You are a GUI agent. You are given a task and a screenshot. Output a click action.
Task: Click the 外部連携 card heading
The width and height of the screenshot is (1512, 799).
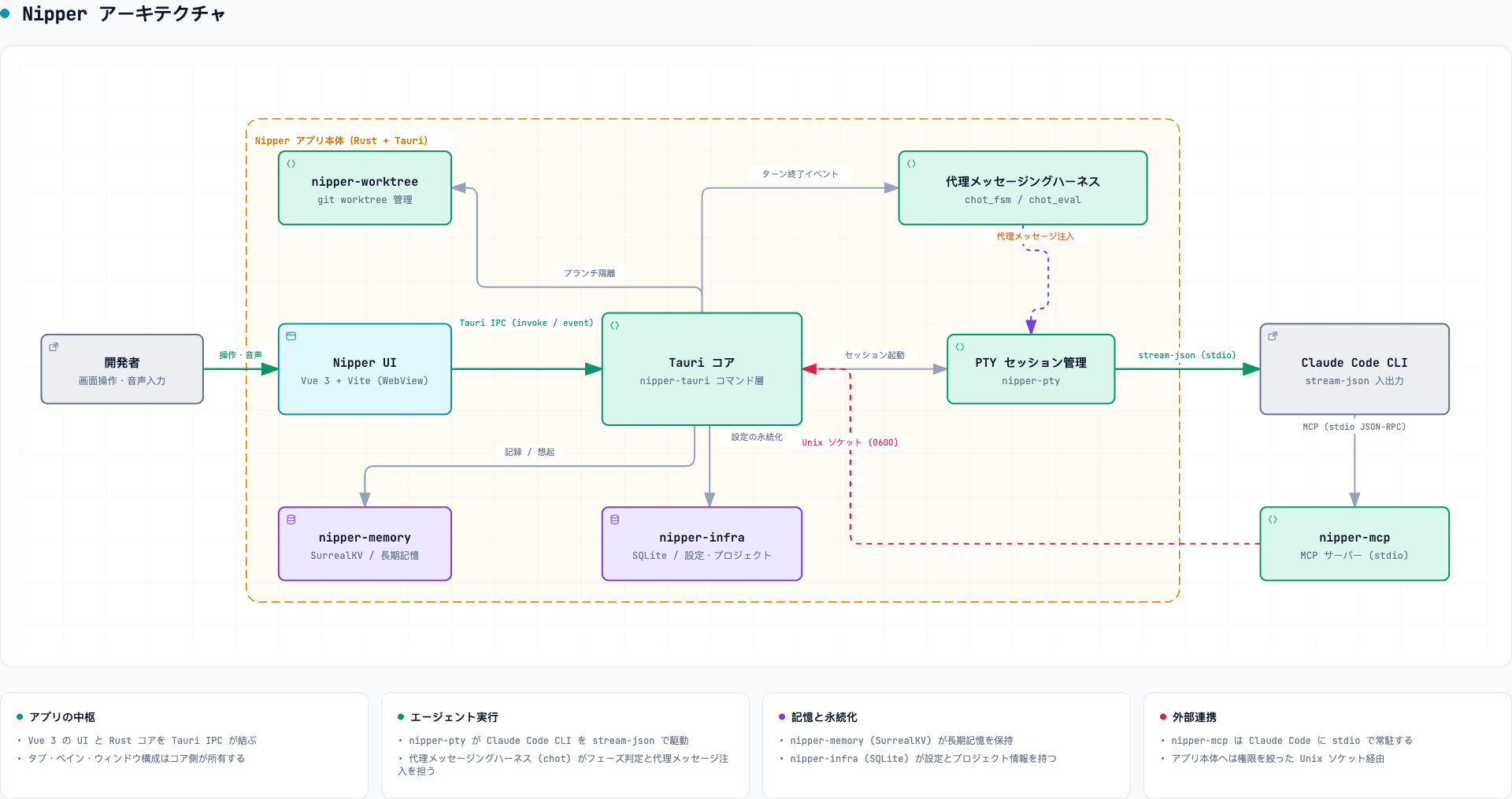click(x=1195, y=717)
